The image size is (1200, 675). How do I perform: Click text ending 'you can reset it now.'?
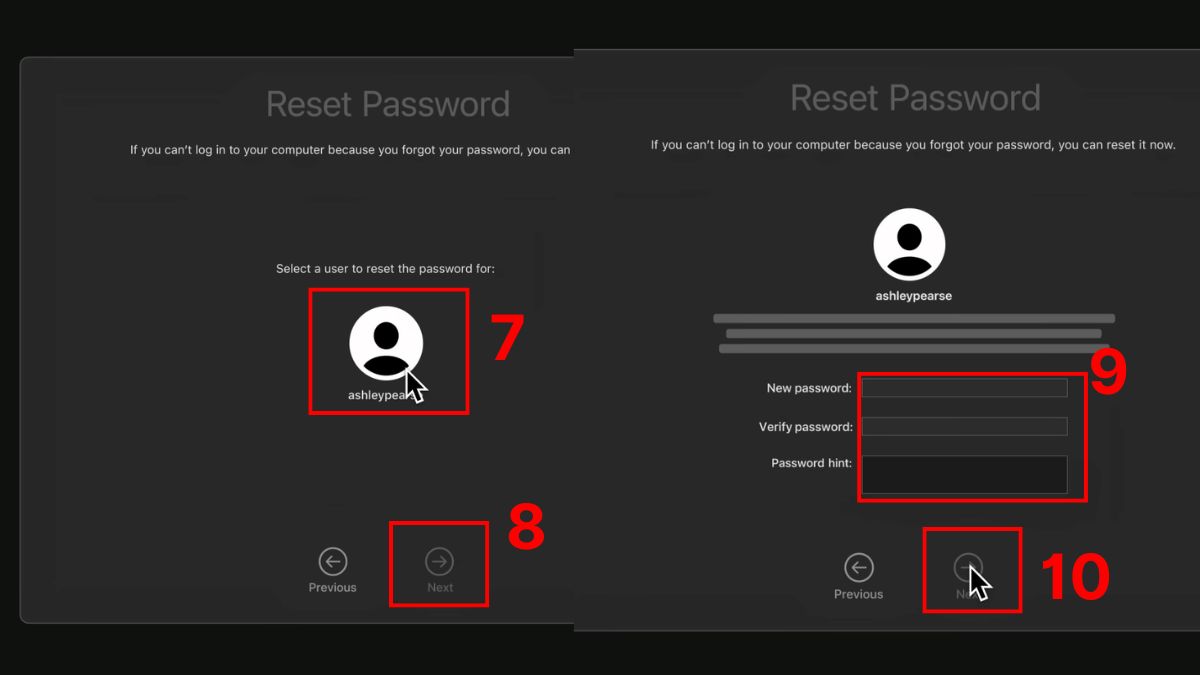pyautogui.click(x=913, y=145)
